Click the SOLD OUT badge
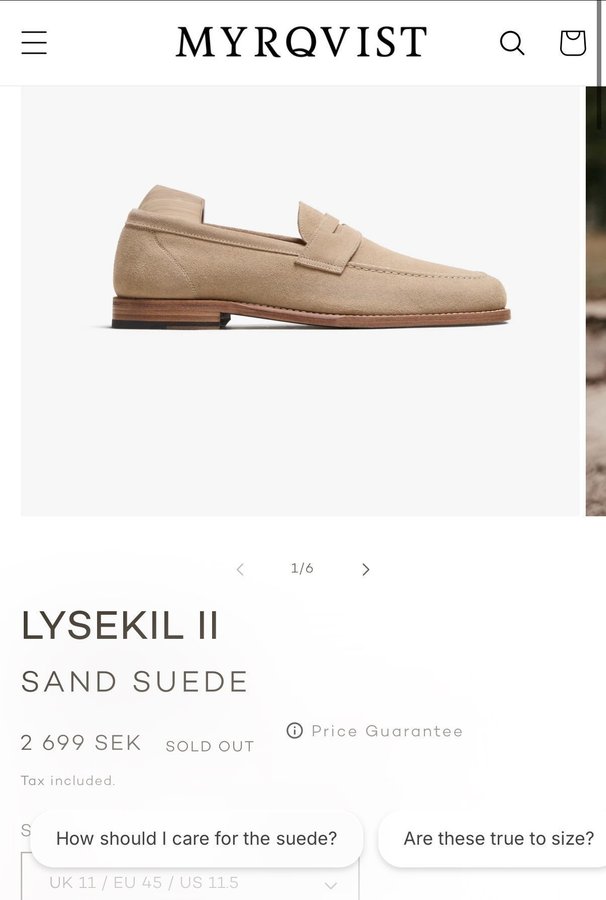 pos(209,746)
